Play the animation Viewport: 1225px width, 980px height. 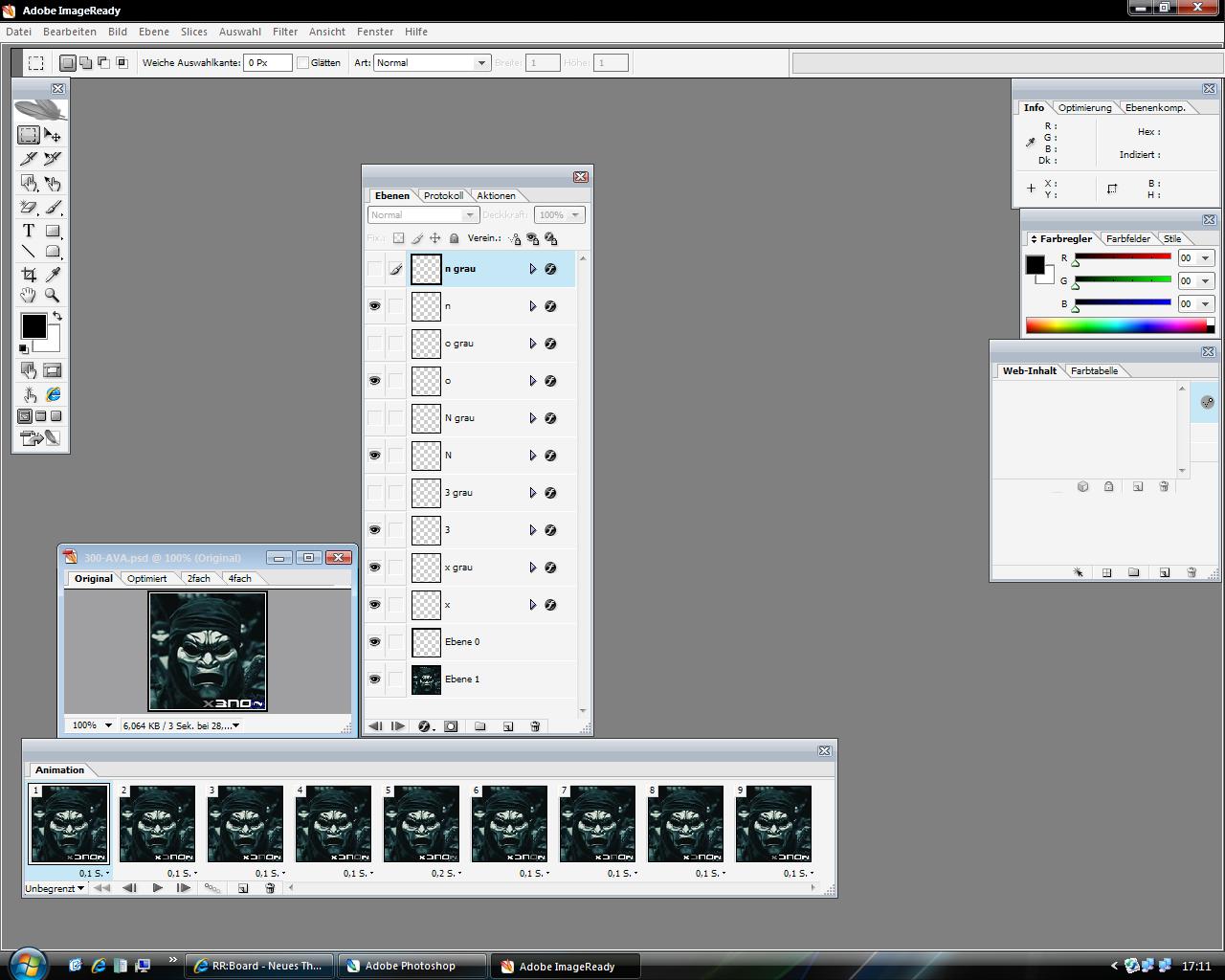coord(157,888)
